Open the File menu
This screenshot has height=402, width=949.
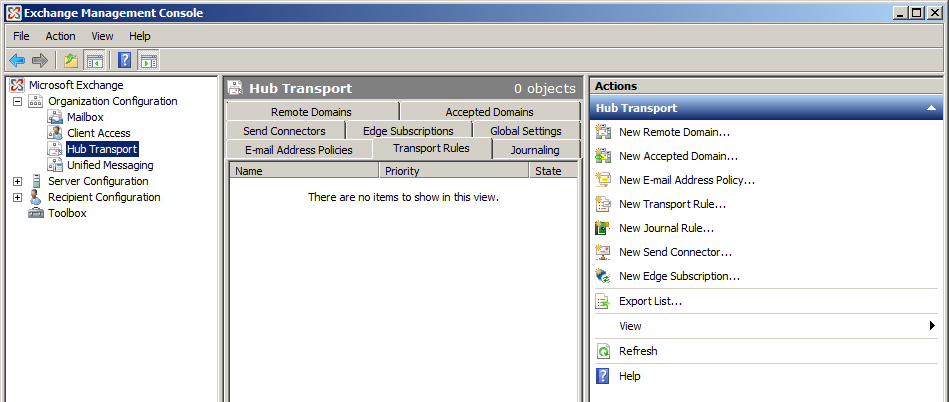[x=21, y=36]
